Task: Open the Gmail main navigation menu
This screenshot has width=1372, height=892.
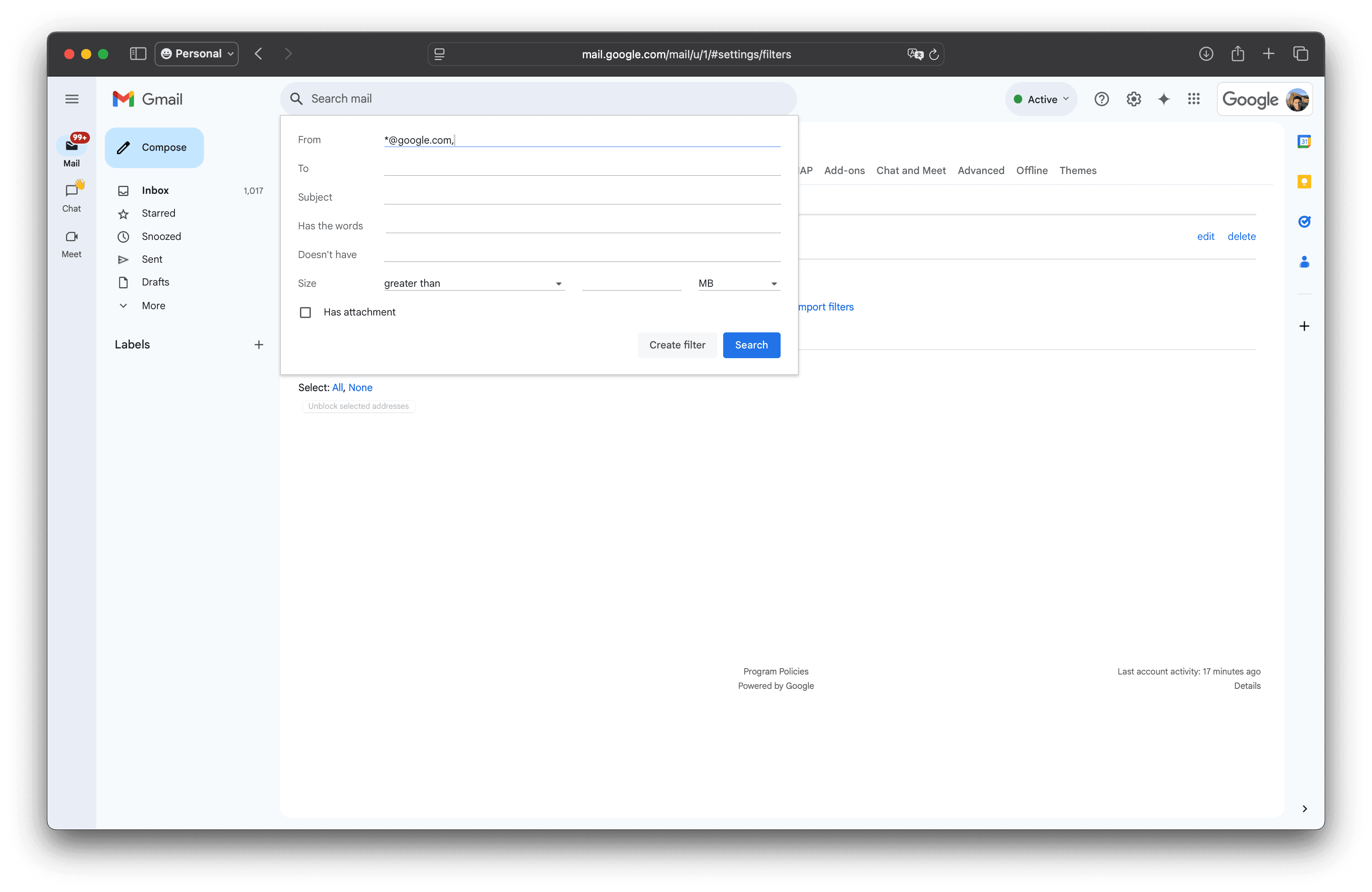Action: click(72, 98)
